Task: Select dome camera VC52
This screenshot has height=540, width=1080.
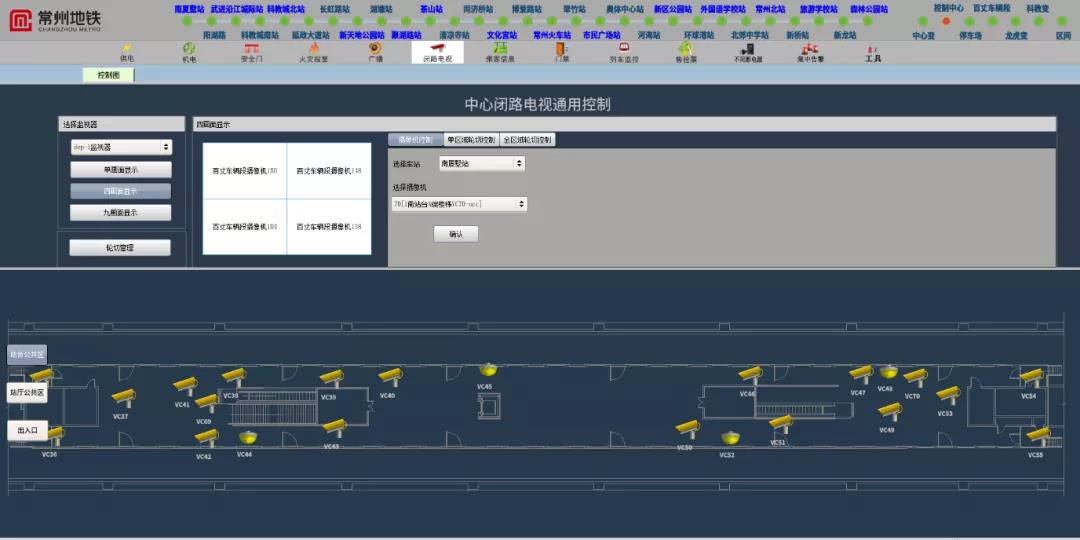Action: [730, 437]
